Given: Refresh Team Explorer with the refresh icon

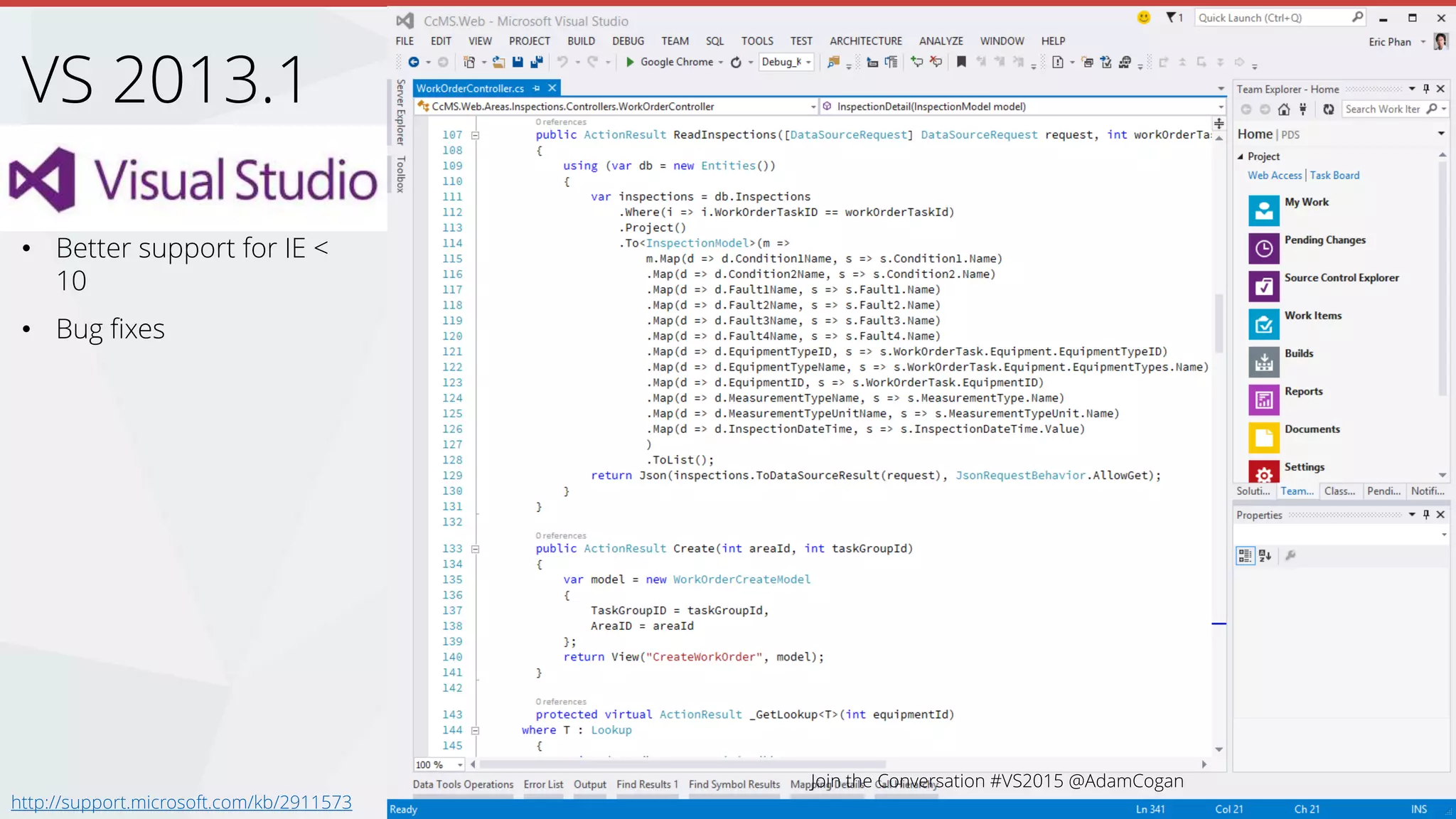Looking at the screenshot, I should tap(1329, 109).
